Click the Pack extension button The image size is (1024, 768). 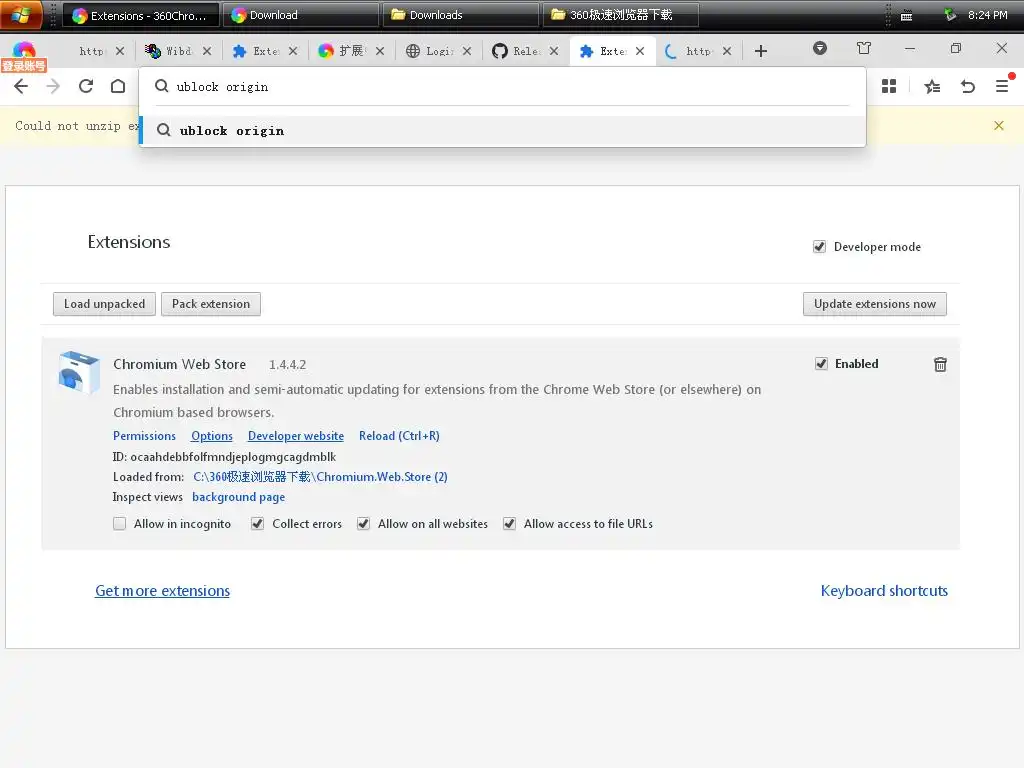(211, 304)
